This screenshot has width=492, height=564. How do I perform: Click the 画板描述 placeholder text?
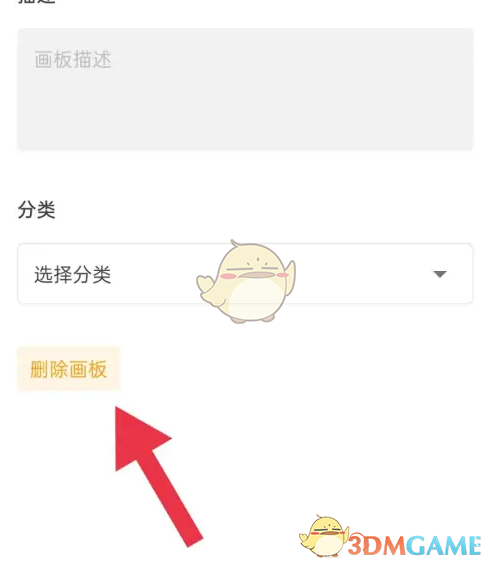(73, 59)
